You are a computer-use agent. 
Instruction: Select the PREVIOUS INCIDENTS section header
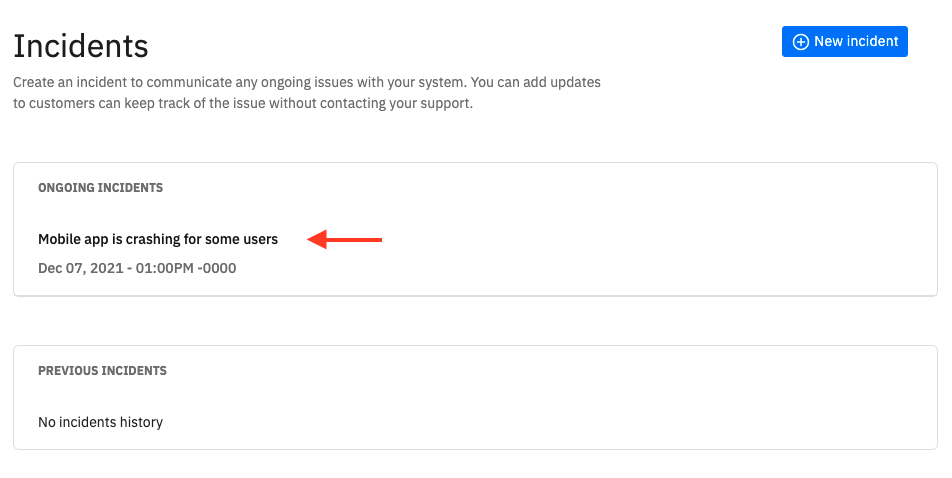[103, 370]
